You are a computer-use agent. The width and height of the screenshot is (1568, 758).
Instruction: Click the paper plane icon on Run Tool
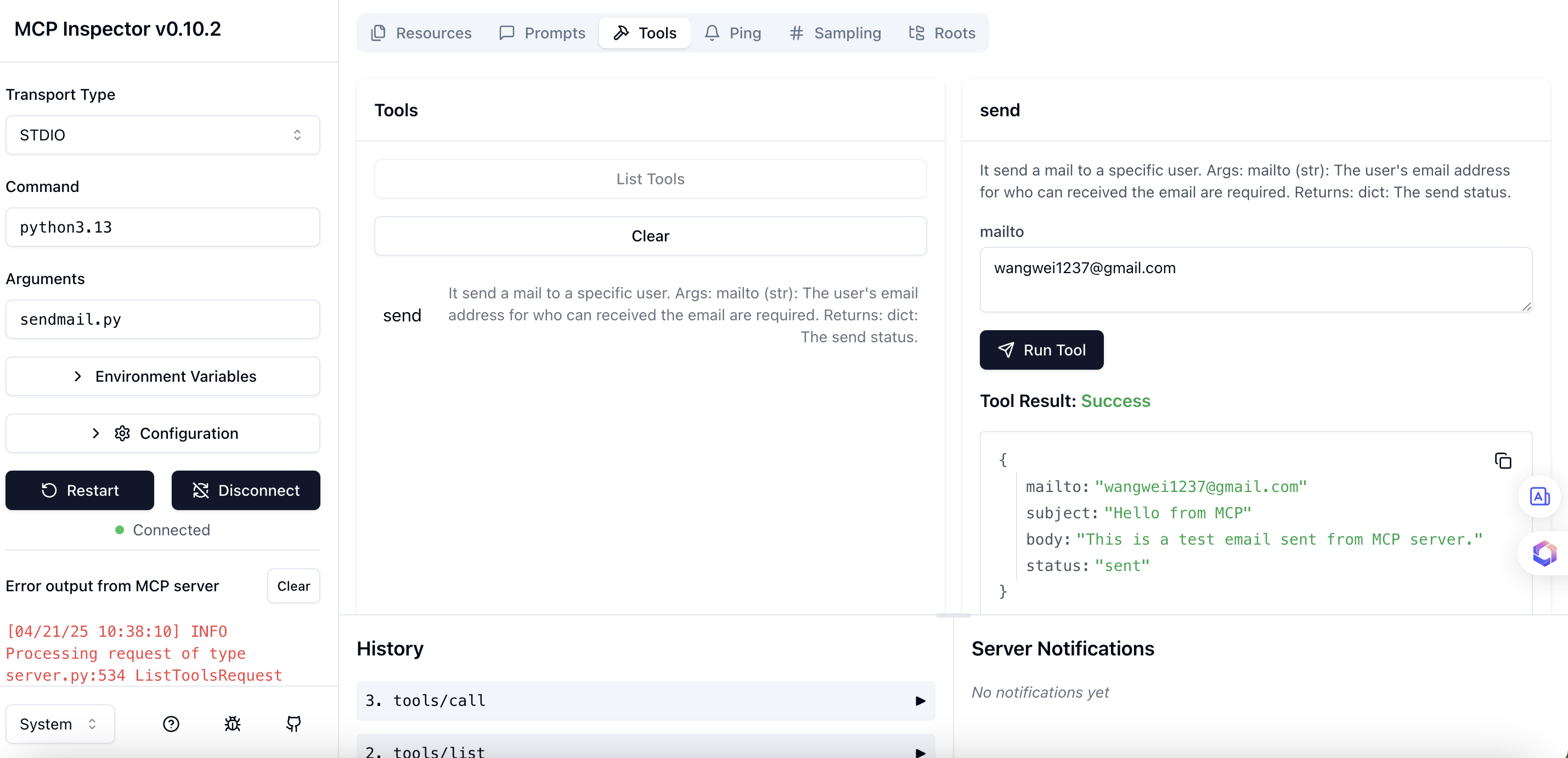tap(1006, 350)
